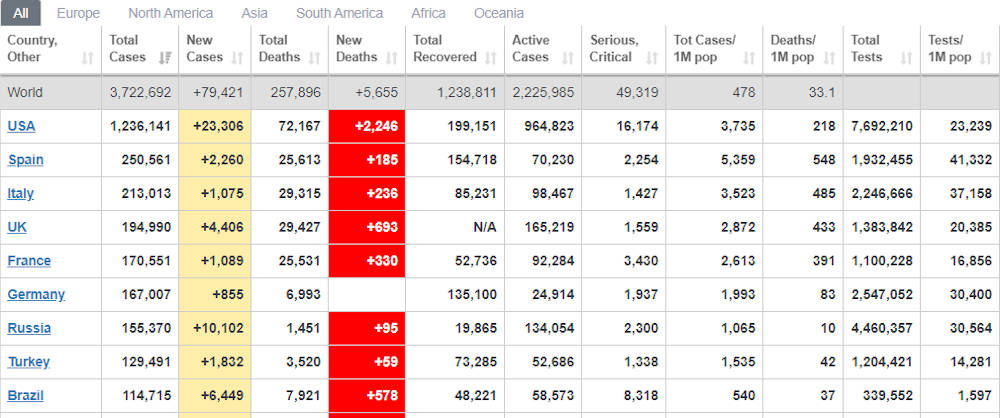
Task: Click the World summary row label
Action: (x=25, y=93)
